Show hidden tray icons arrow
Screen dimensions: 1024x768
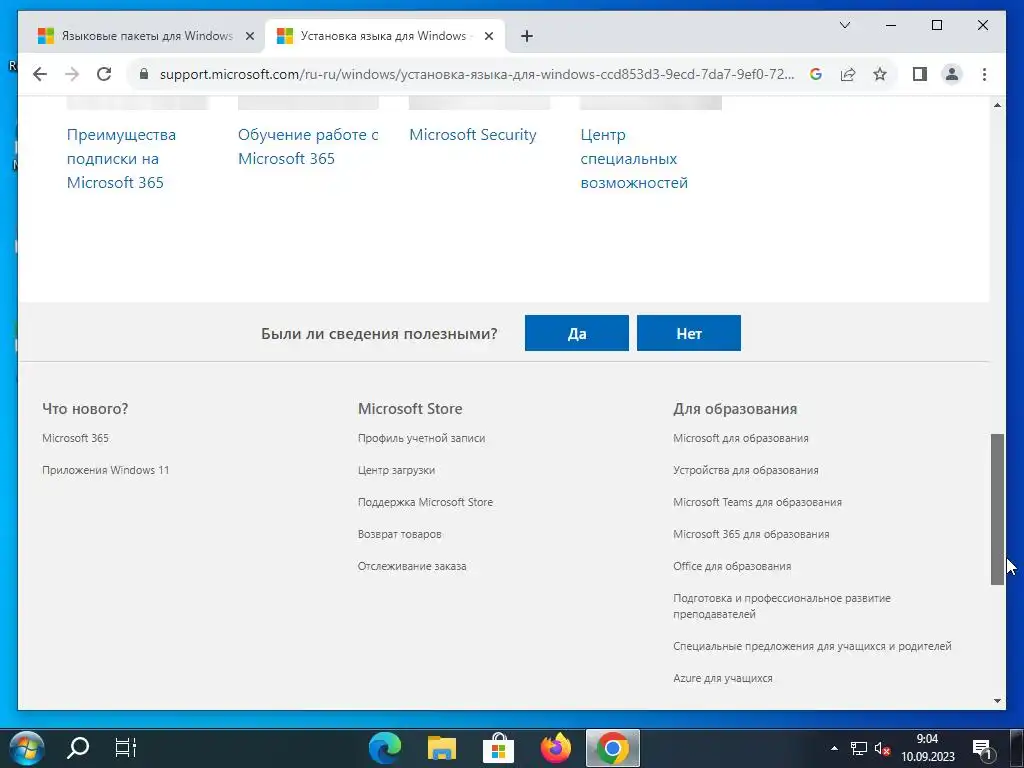[x=834, y=748]
